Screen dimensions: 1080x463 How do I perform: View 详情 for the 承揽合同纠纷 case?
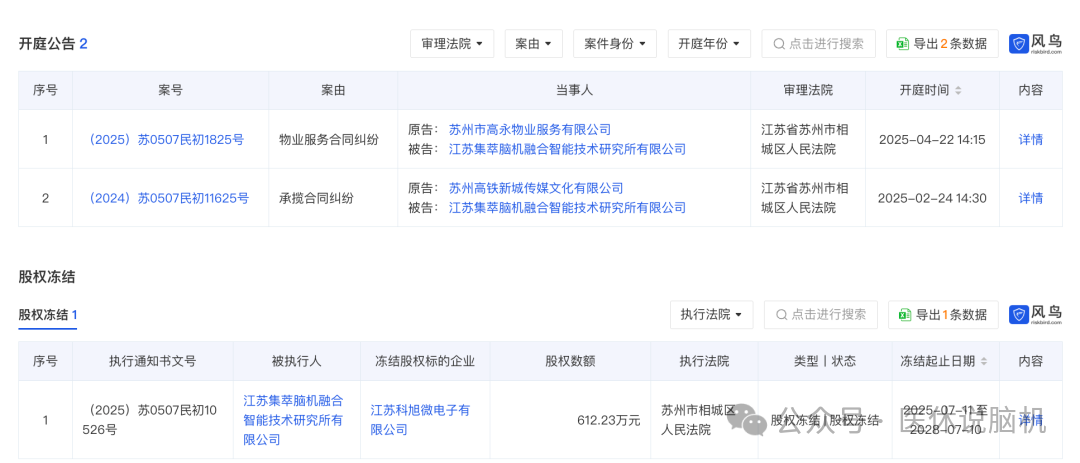coord(1030,198)
